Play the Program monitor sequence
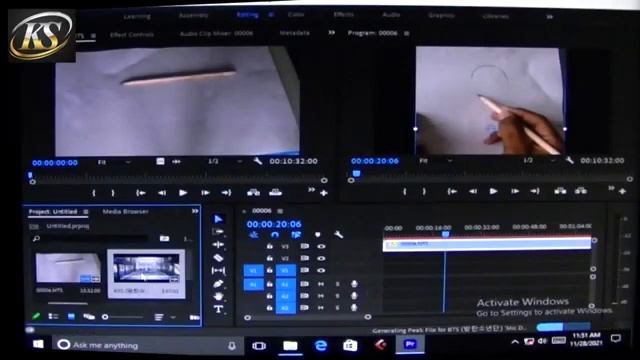 pyautogui.click(x=493, y=191)
